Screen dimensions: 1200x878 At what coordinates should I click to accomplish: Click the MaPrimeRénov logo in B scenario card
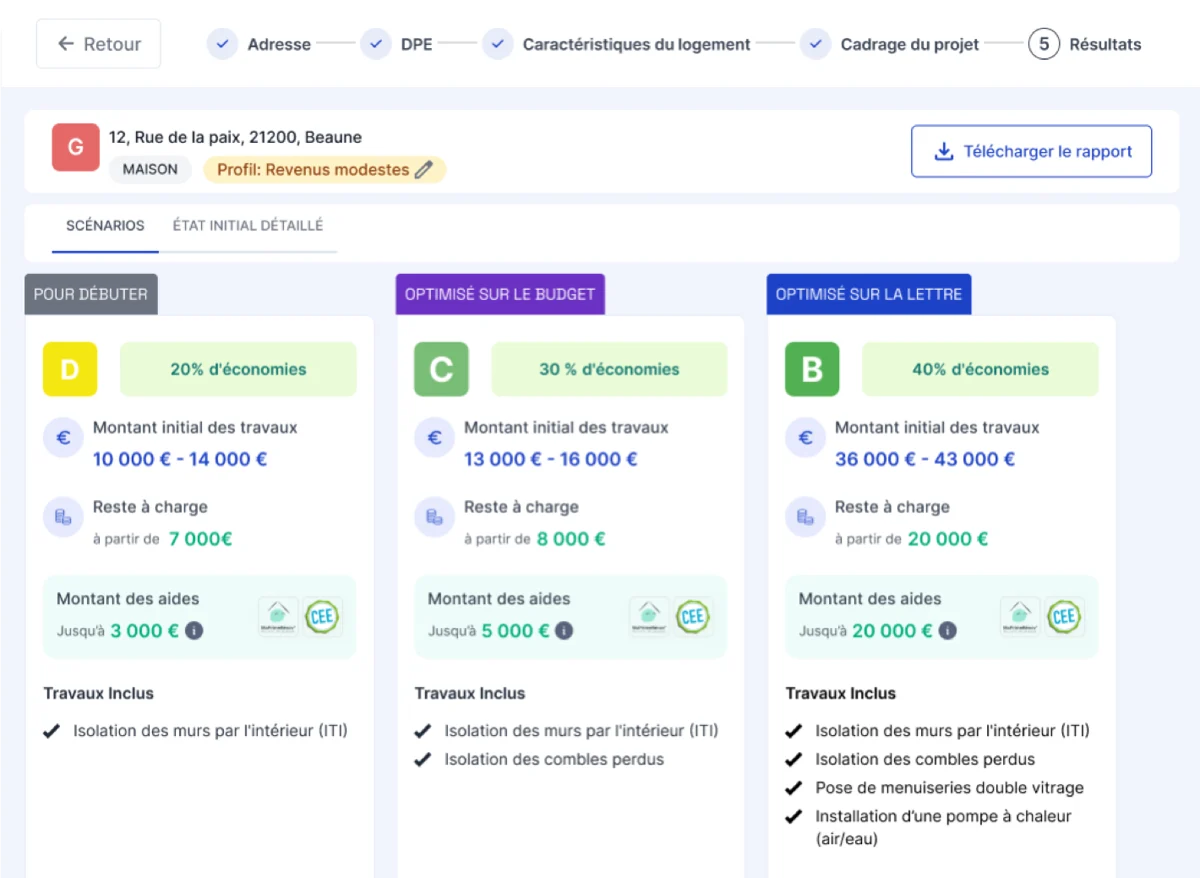coord(1020,617)
